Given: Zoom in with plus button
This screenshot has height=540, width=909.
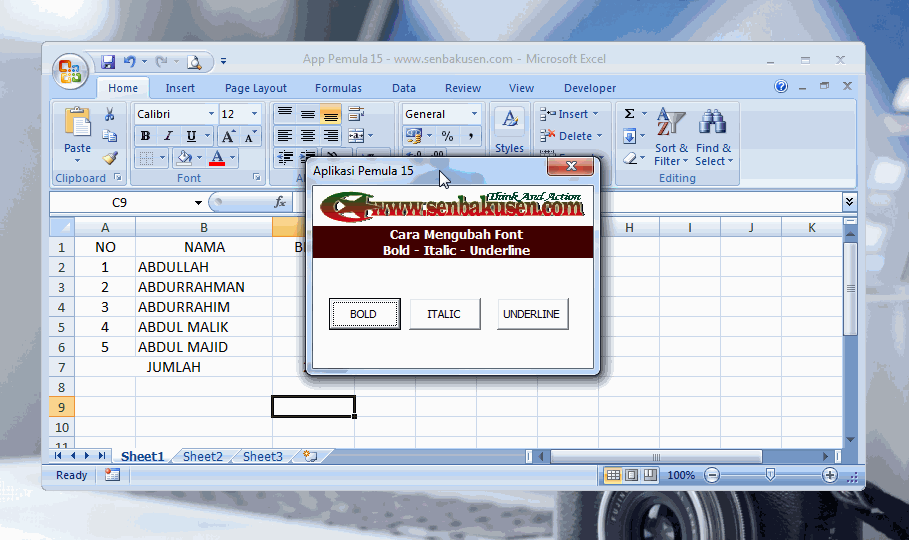Looking at the screenshot, I should point(830,476).
